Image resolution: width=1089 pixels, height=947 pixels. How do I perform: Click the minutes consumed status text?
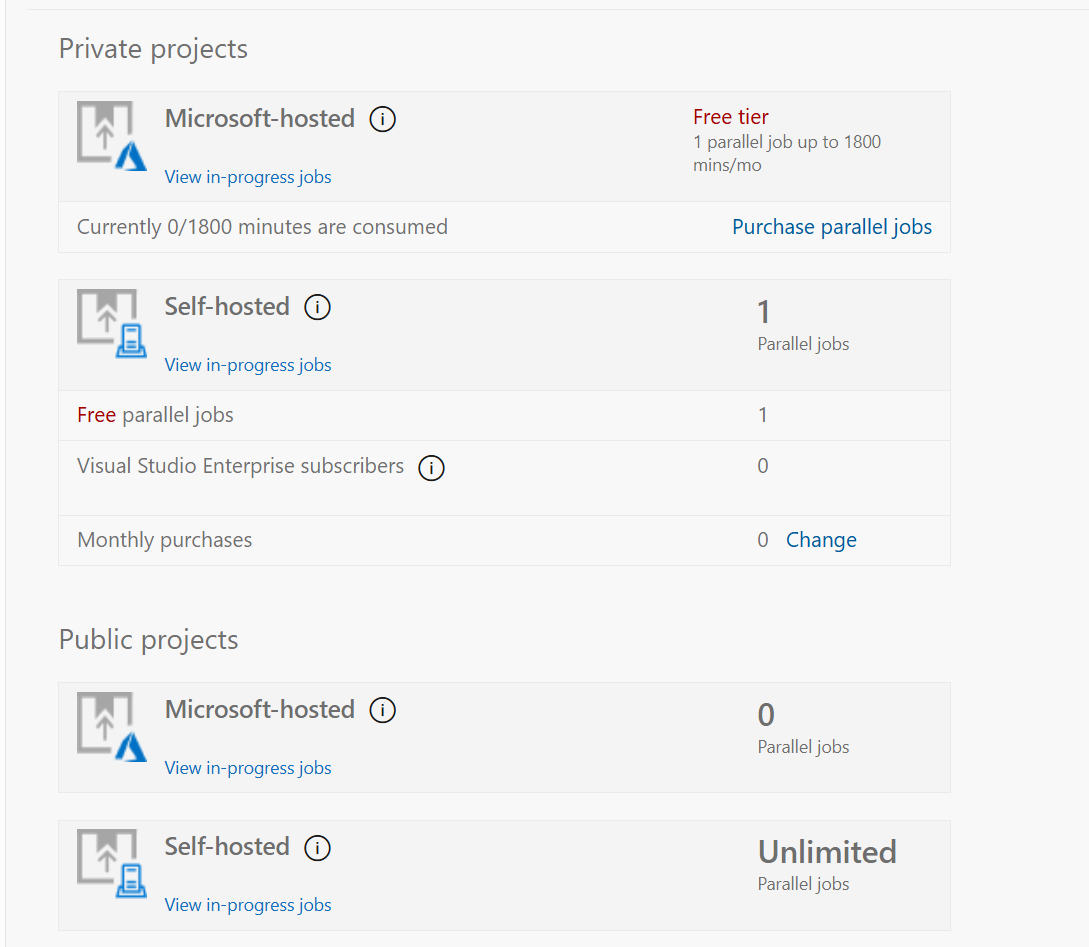(x=262, y=227)
